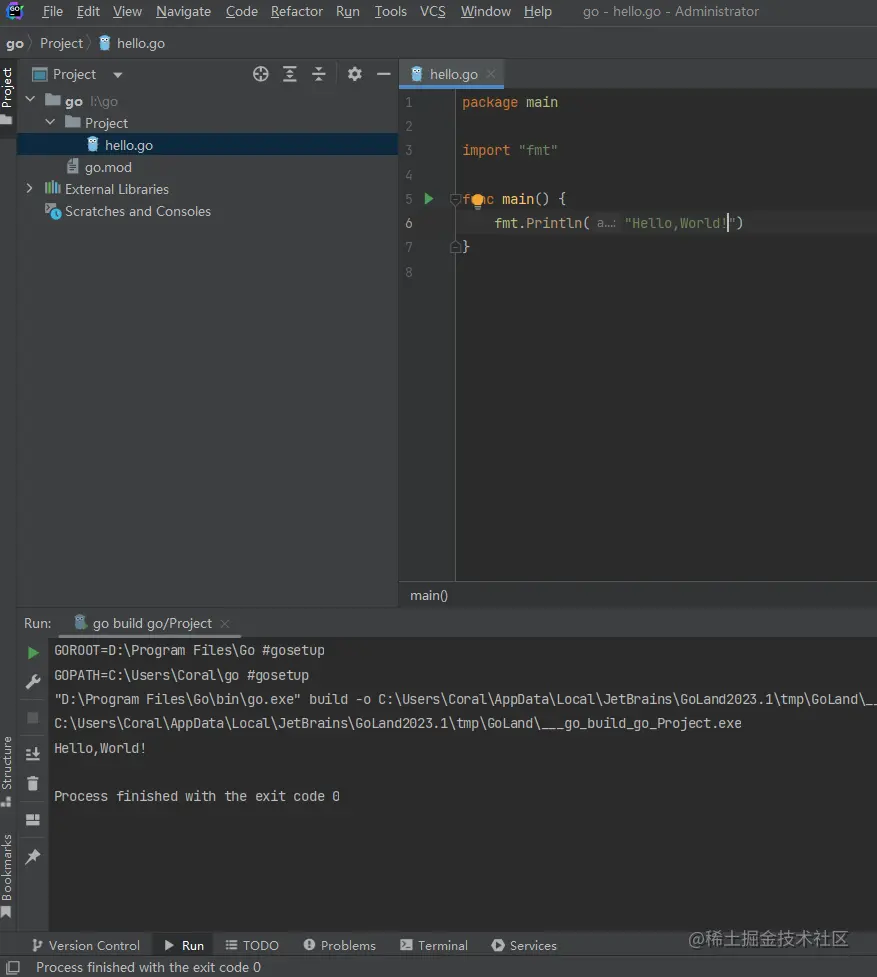The height and width of the screenshot is (977, 877).
Task: Click the hello.go breadcrumb in navigation bar
Action: 132,44
